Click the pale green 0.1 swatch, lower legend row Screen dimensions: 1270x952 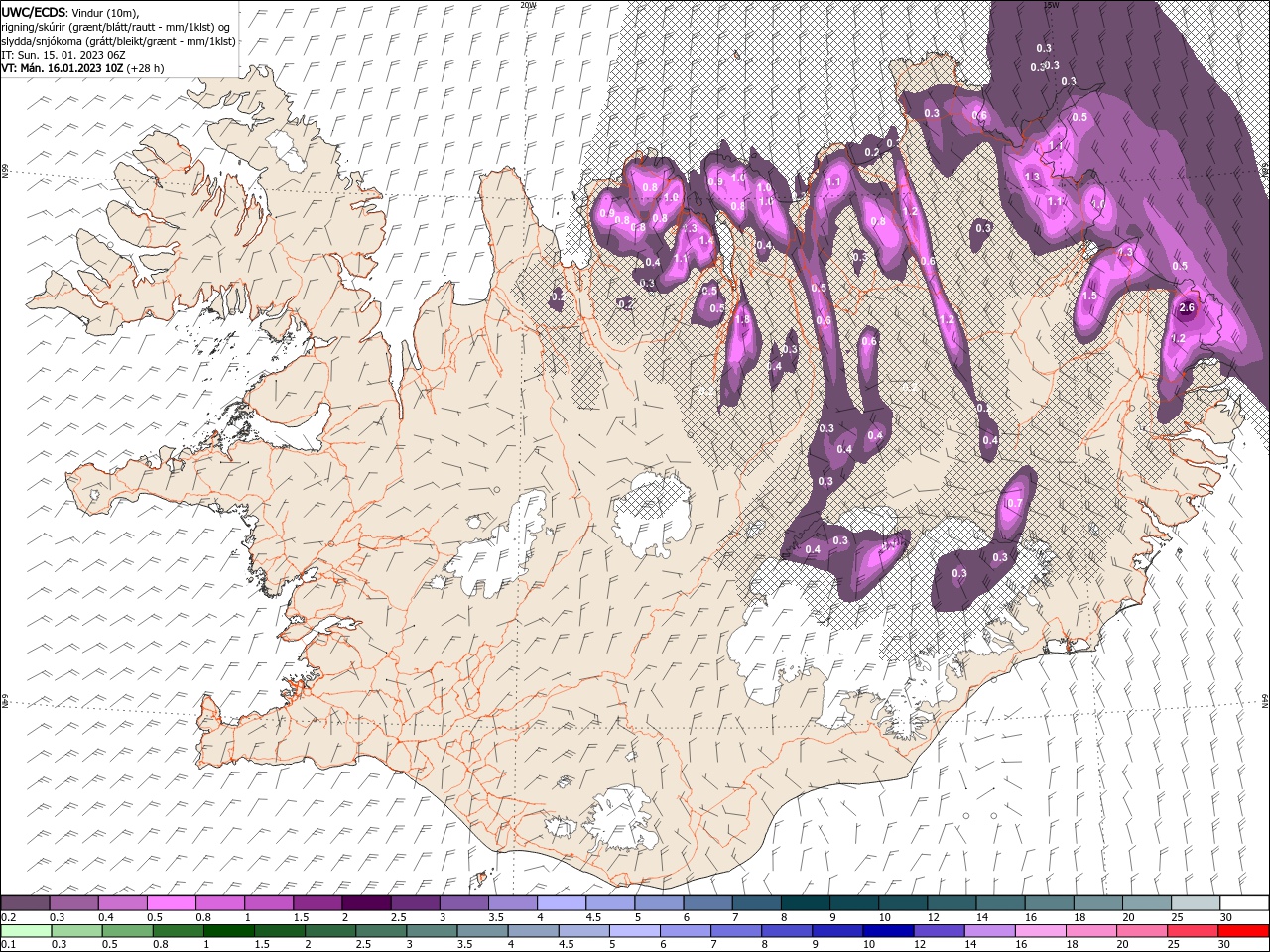point(26,931)
